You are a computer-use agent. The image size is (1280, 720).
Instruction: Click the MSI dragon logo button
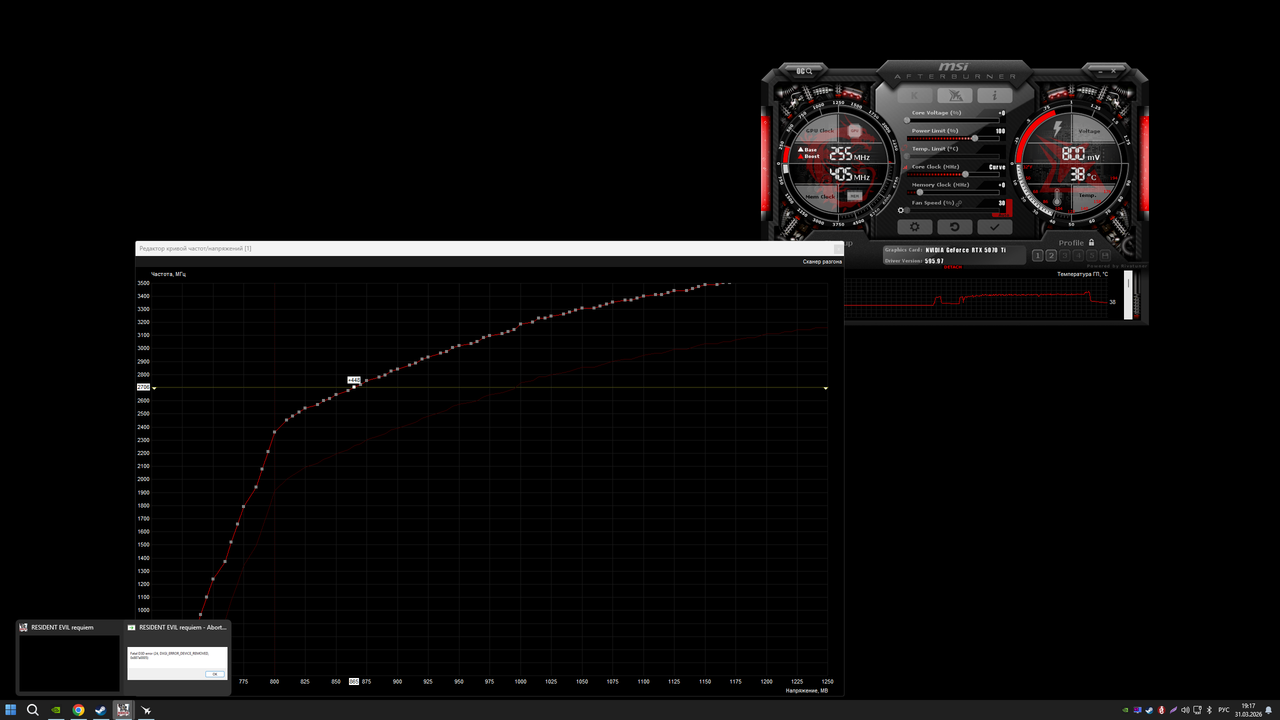coord(955,96)
